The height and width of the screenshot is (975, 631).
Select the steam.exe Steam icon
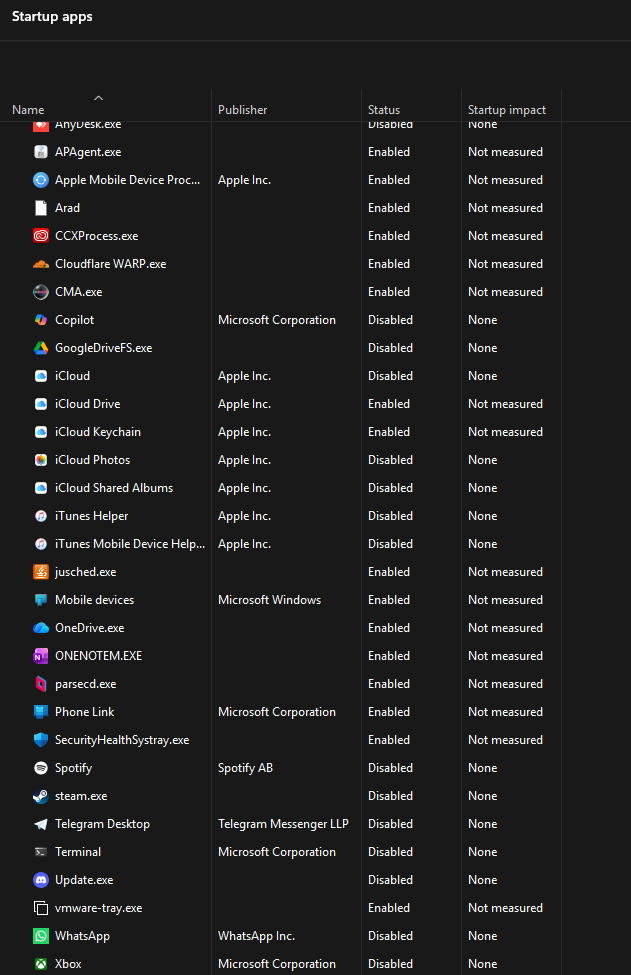click(x=41, y=795)
